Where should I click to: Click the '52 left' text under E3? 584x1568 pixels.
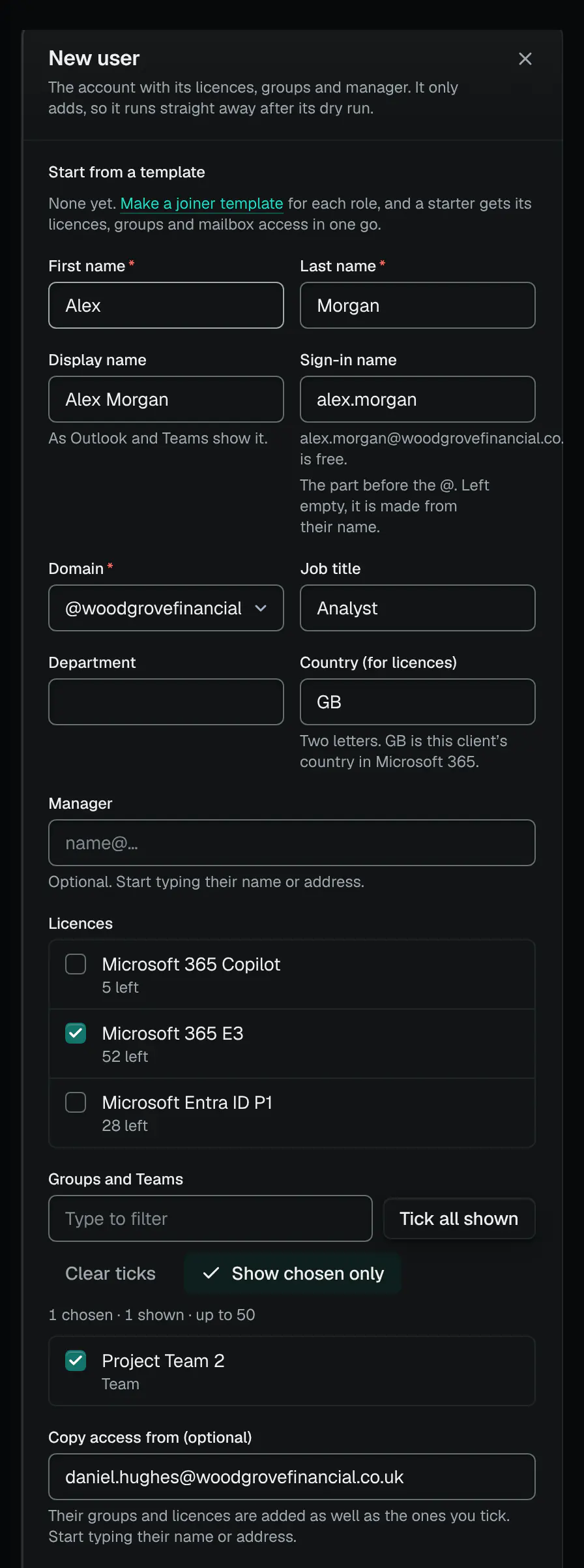(x=125, y=1057)
